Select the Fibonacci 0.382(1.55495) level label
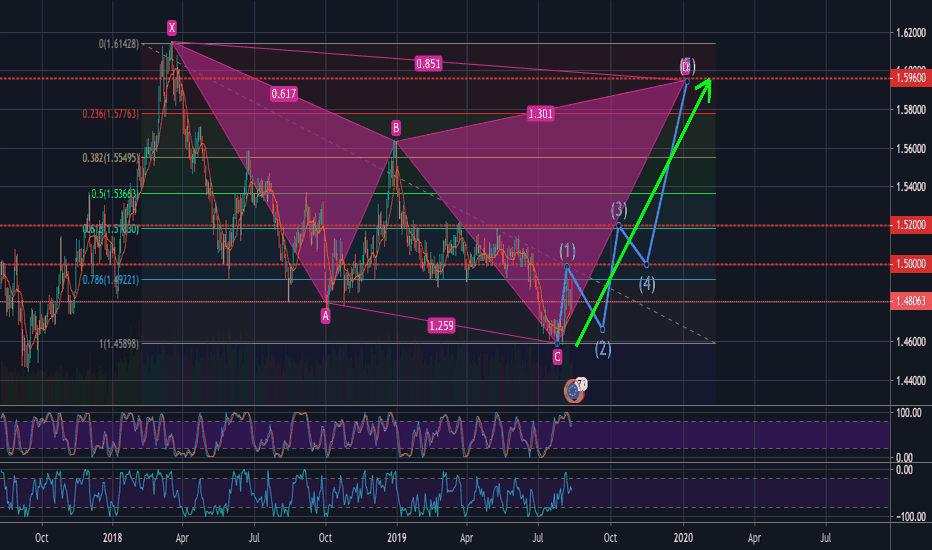932x550 pixels. [111, 158]
